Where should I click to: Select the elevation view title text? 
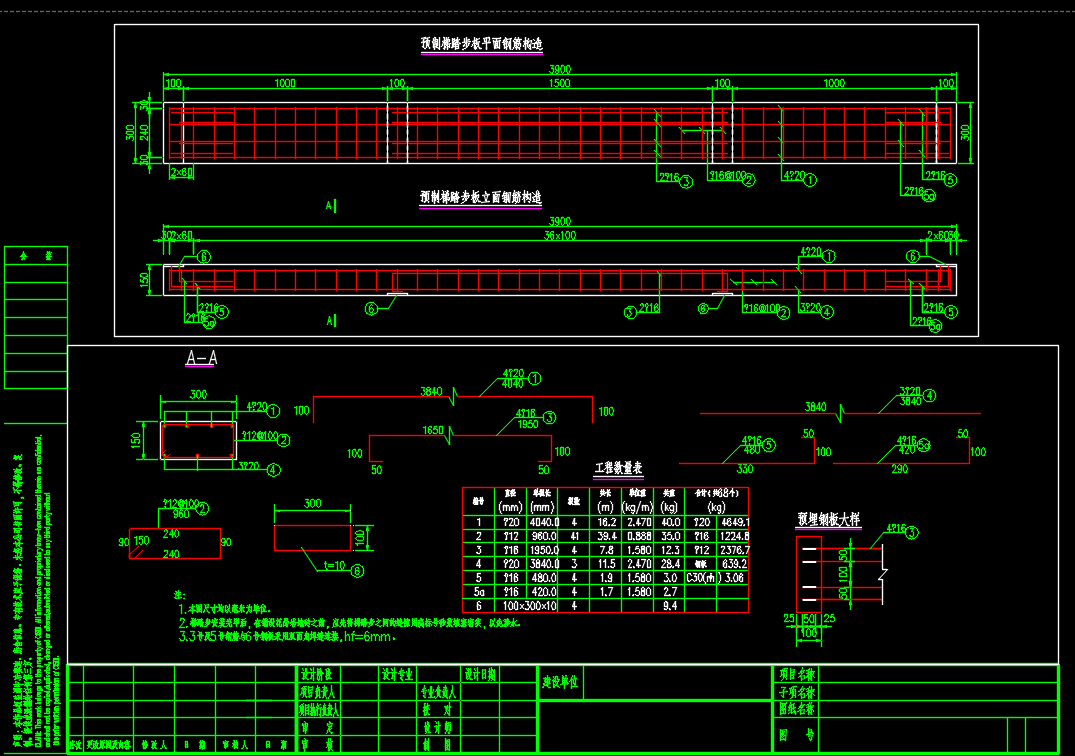click(x=481, y=197)
